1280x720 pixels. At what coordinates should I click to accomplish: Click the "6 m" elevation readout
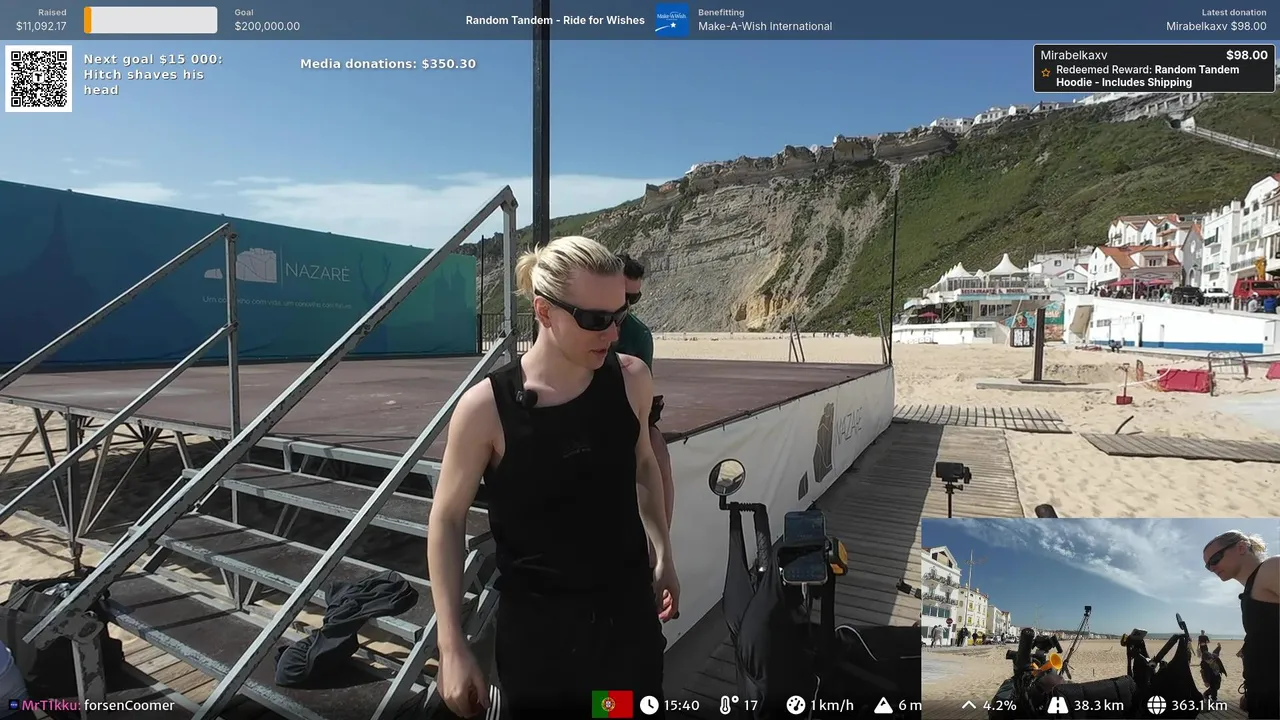909,705
